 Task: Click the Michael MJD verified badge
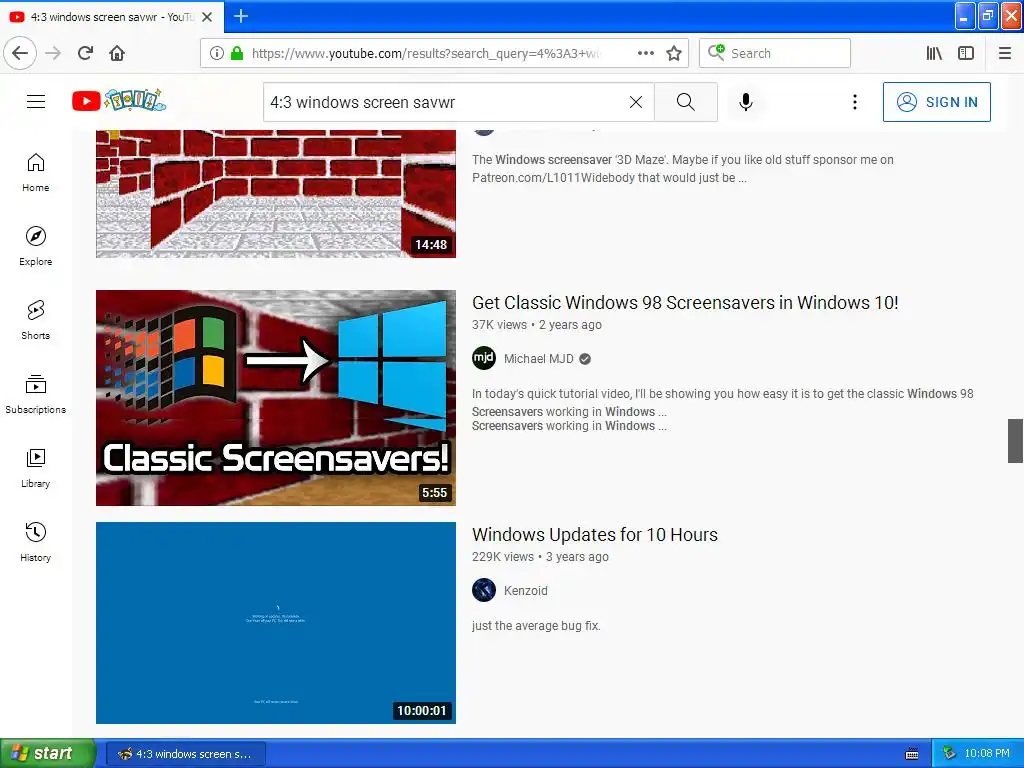tap(585, 359)
